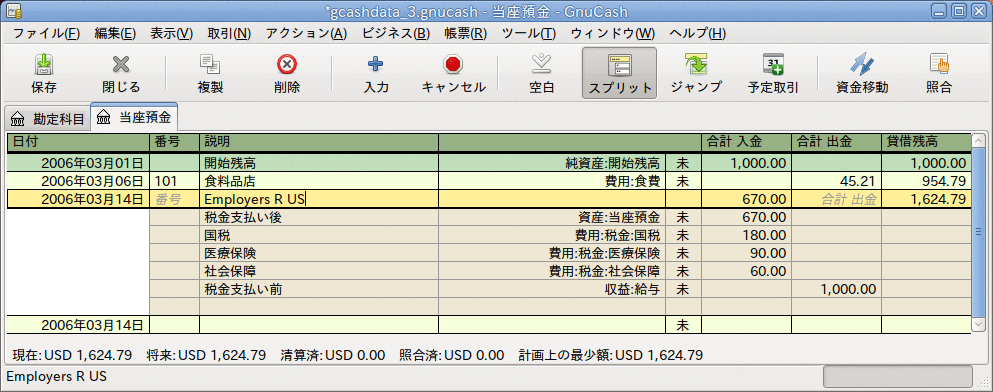Click the bank icon on 勘定科目 tab
This screenshot has width=993, height=392.
pos(18,118)
